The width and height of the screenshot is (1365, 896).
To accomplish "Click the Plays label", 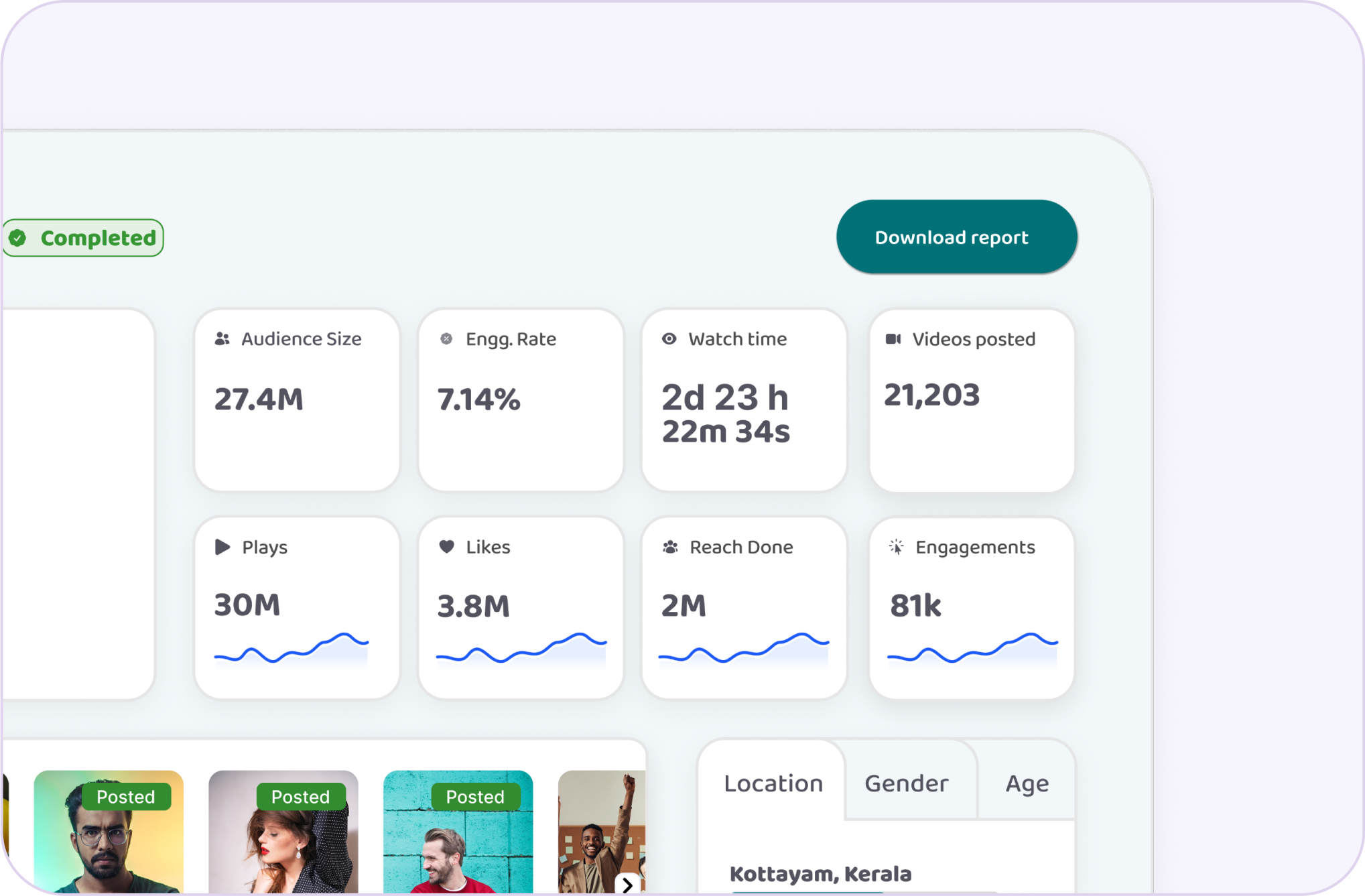I will [x=265, y=548].
